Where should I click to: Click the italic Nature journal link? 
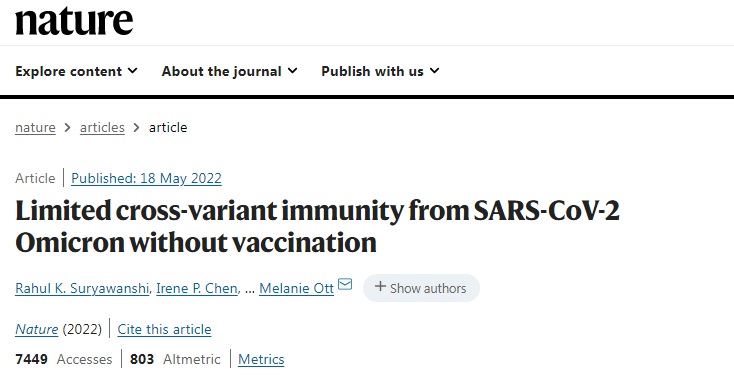37,330
